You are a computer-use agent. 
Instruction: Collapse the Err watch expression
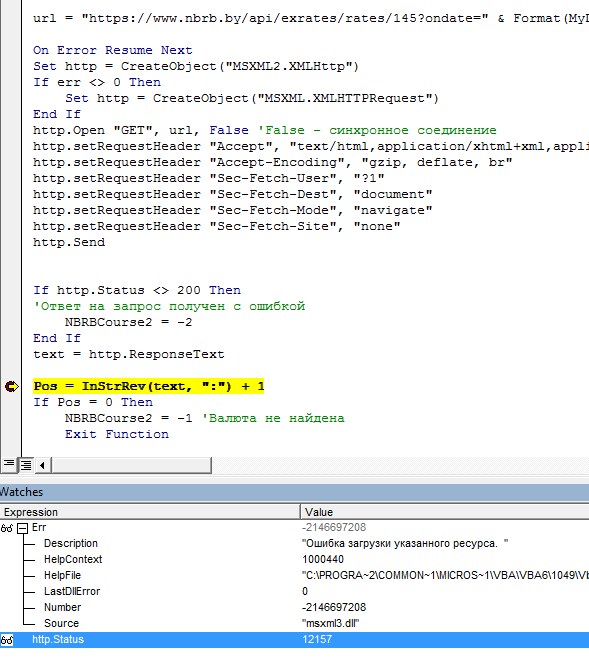[x=23, y=528]
